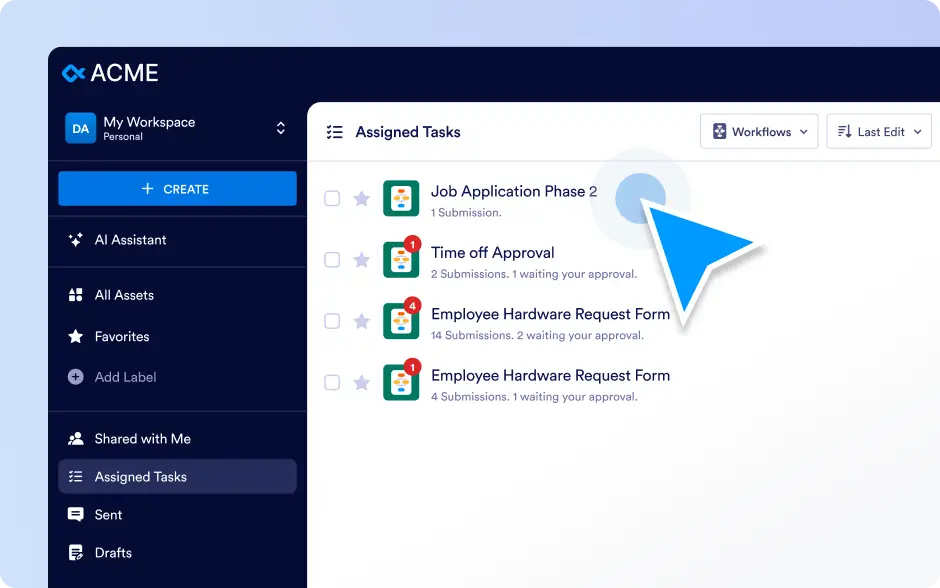Click the ACME logo icon
This screenshot has height=588, width=940.
click(x=74, y=73)
